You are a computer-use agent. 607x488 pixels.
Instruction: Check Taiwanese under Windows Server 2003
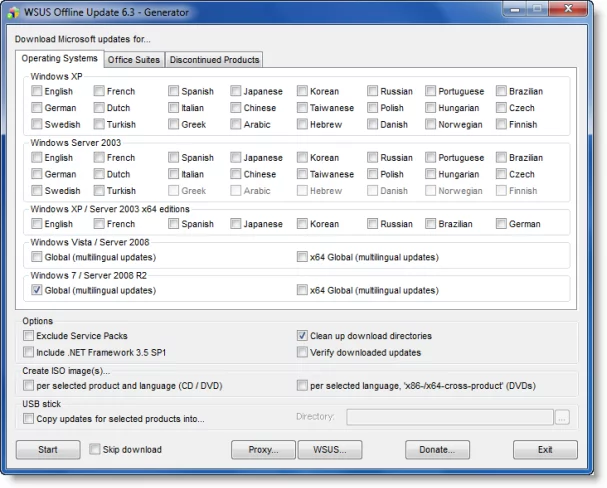(x=302, y=174)
